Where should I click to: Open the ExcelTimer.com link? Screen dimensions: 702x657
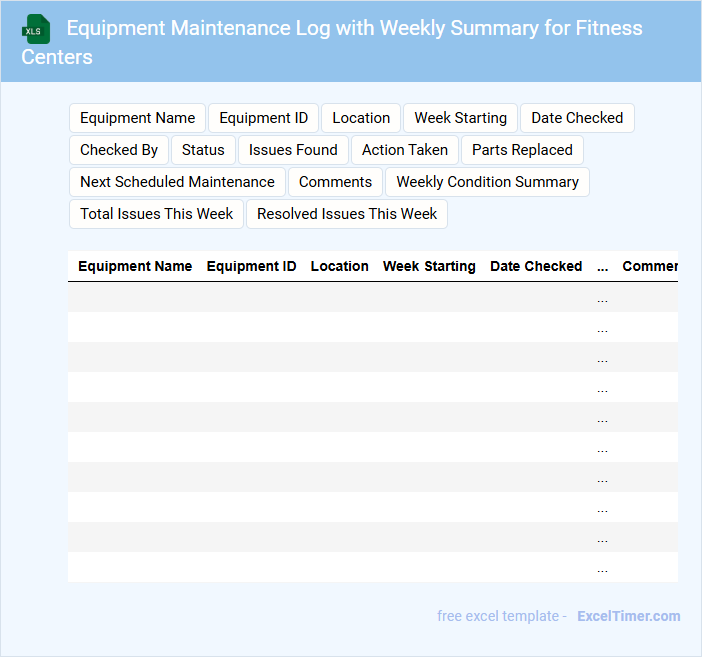pyautogui.click(x=628, y=616)
